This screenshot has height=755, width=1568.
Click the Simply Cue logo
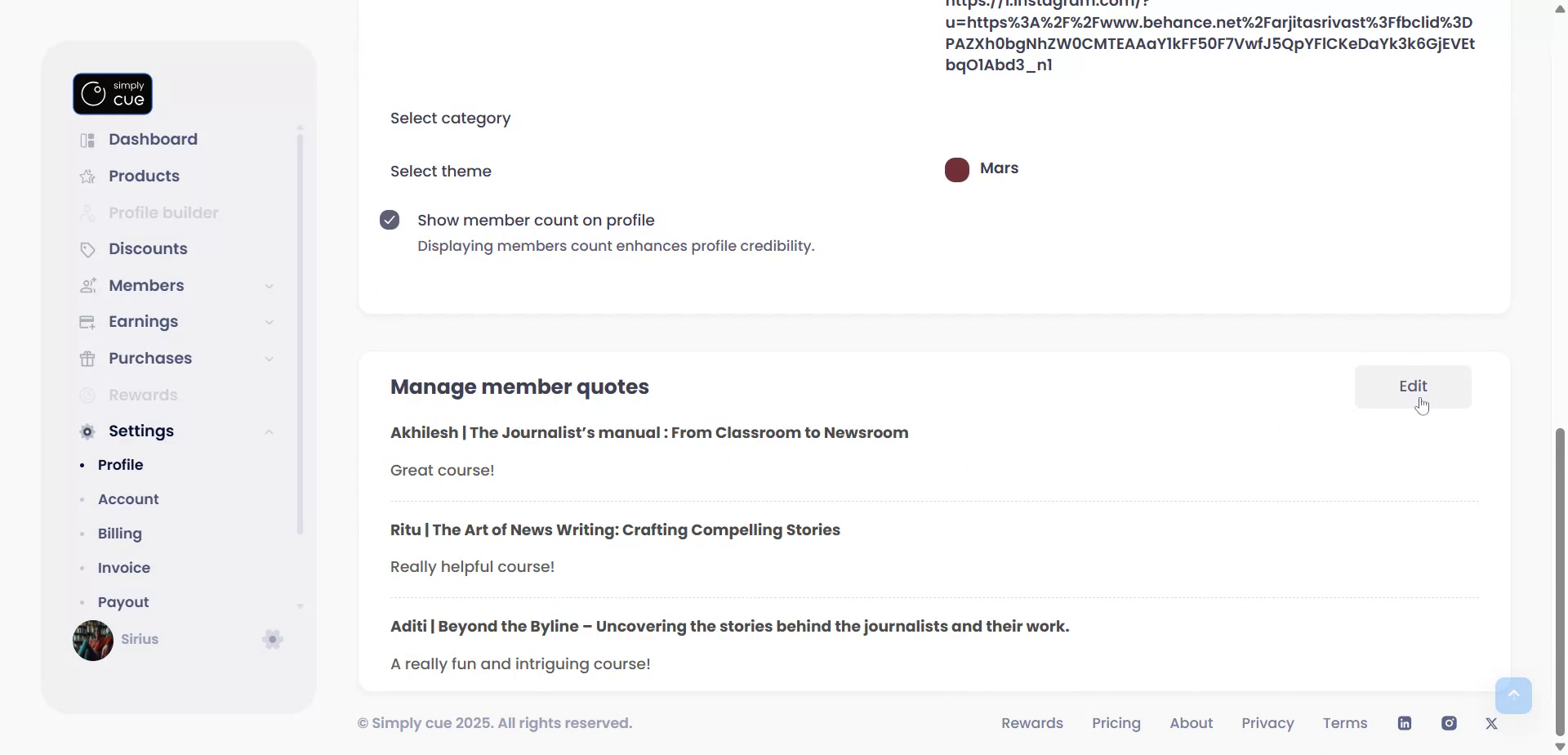113,94
